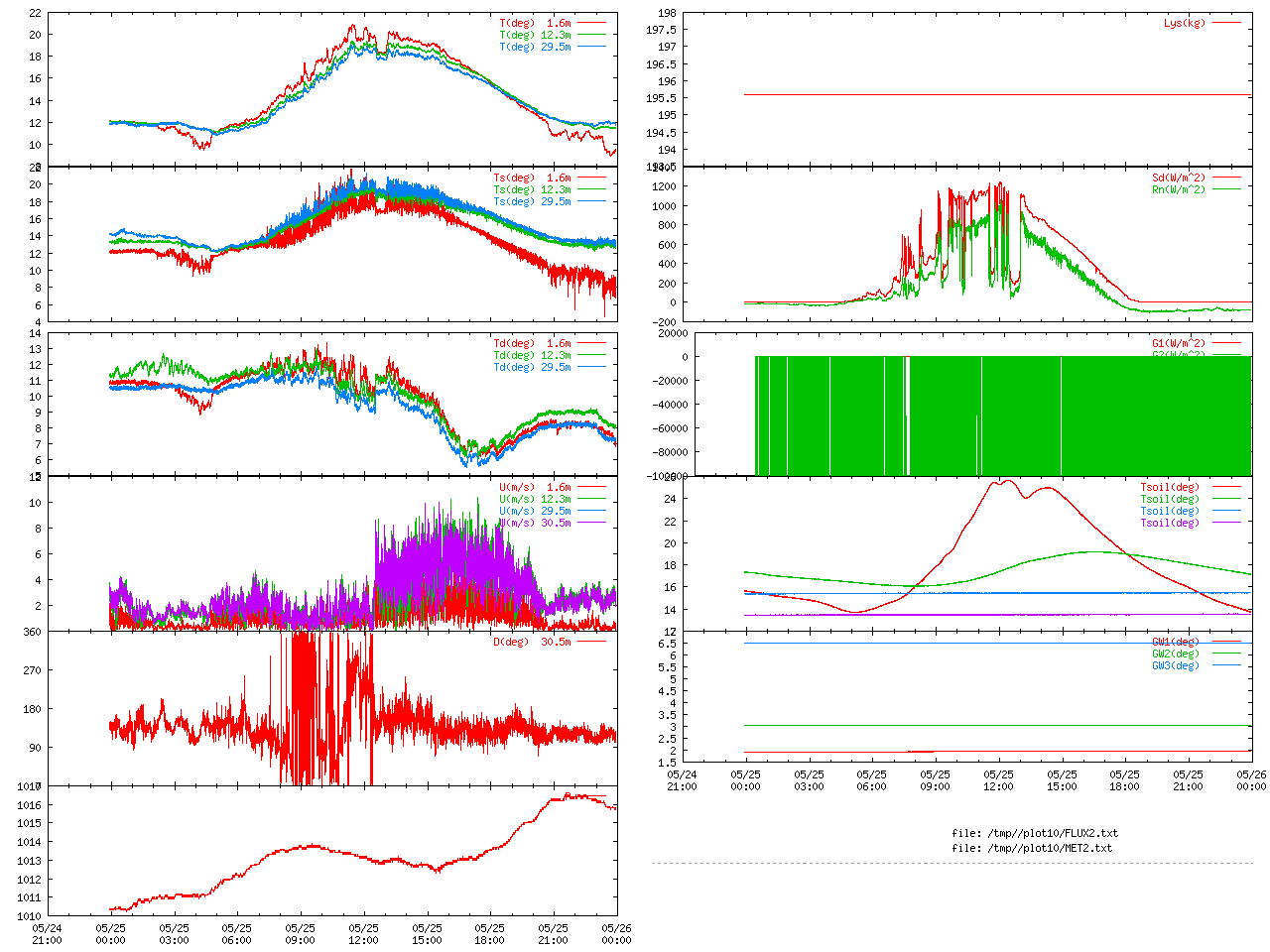Click the red line sample beside Lys(kg)
Viewport: 1270px width, 952px height.
coord(1226,23)
